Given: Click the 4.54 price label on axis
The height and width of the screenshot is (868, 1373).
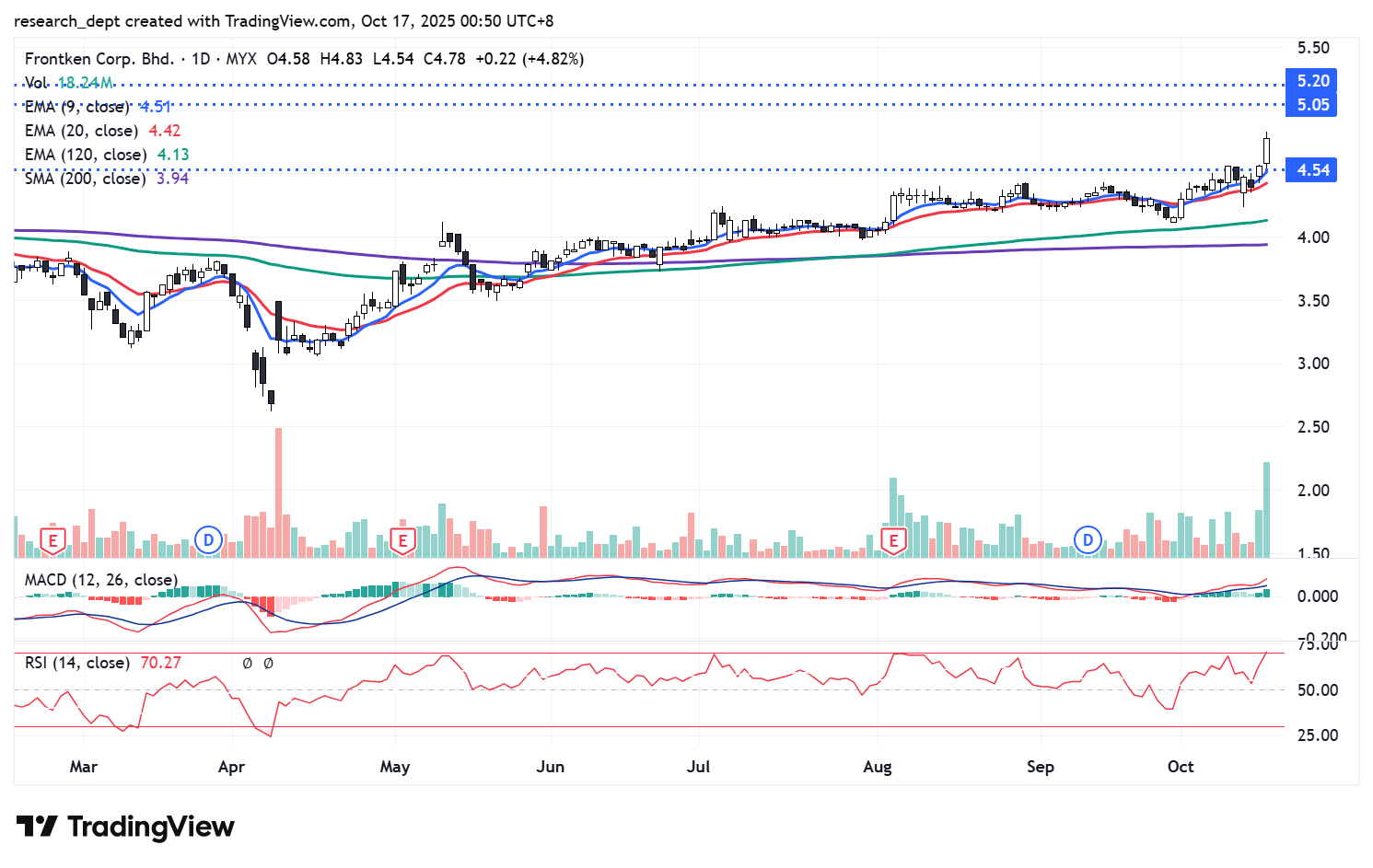Looking at the screenshot, I should pos(1312,170).
